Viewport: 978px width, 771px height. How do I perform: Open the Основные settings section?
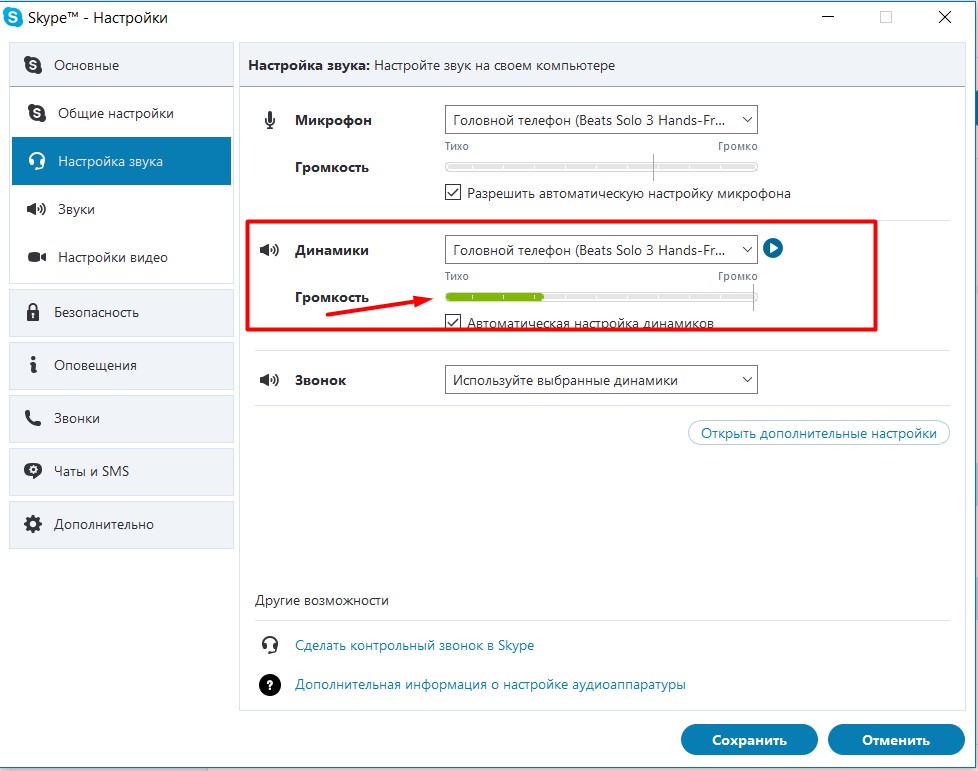[x=122, y=65]
